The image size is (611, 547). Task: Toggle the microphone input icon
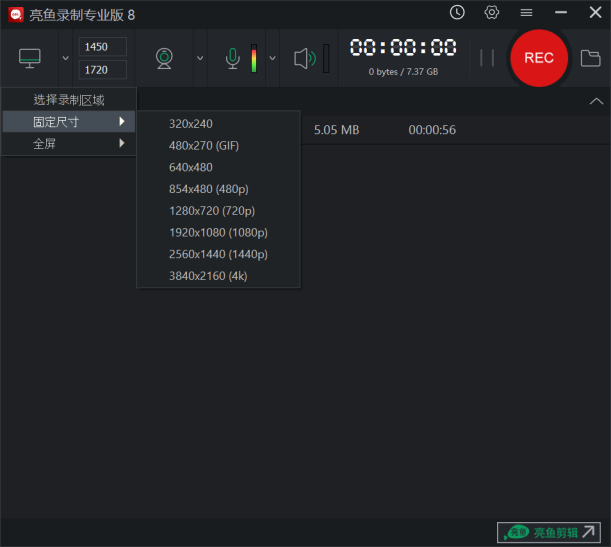pyautogui.click(x=233, y=58)
